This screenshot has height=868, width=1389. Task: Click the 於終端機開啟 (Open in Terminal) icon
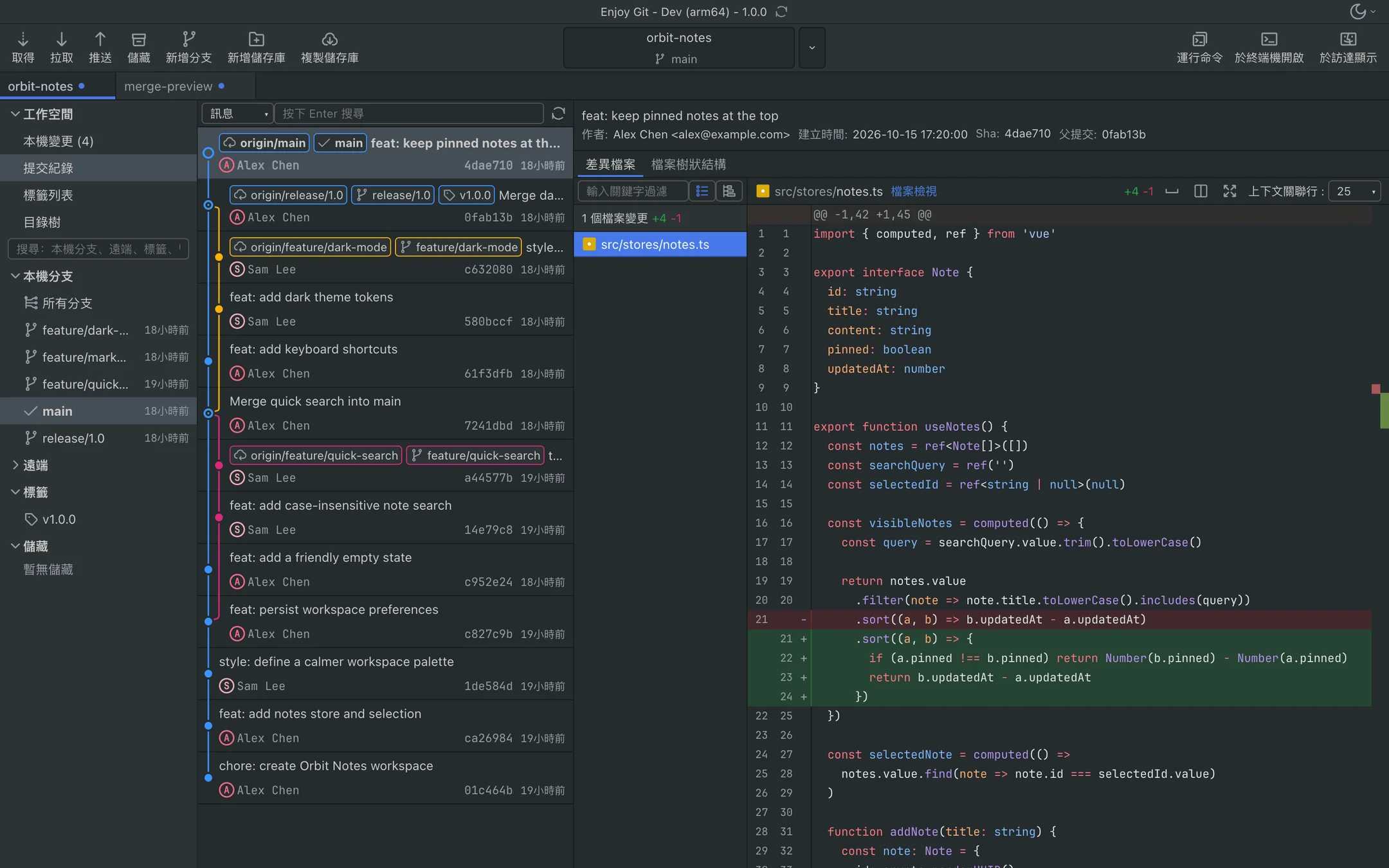1269,40
